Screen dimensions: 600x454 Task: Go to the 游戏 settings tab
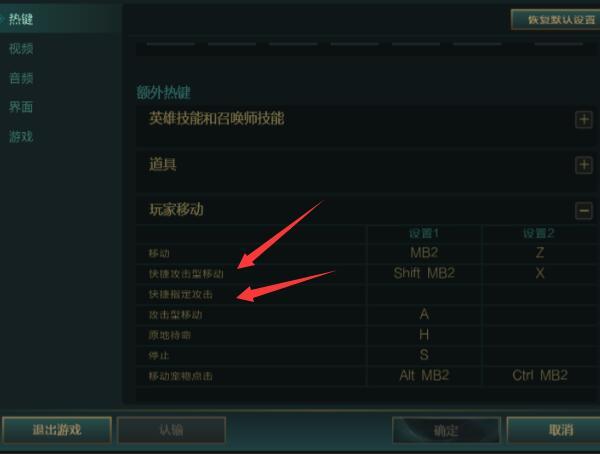pyautogui.click(x=21, y=136)
